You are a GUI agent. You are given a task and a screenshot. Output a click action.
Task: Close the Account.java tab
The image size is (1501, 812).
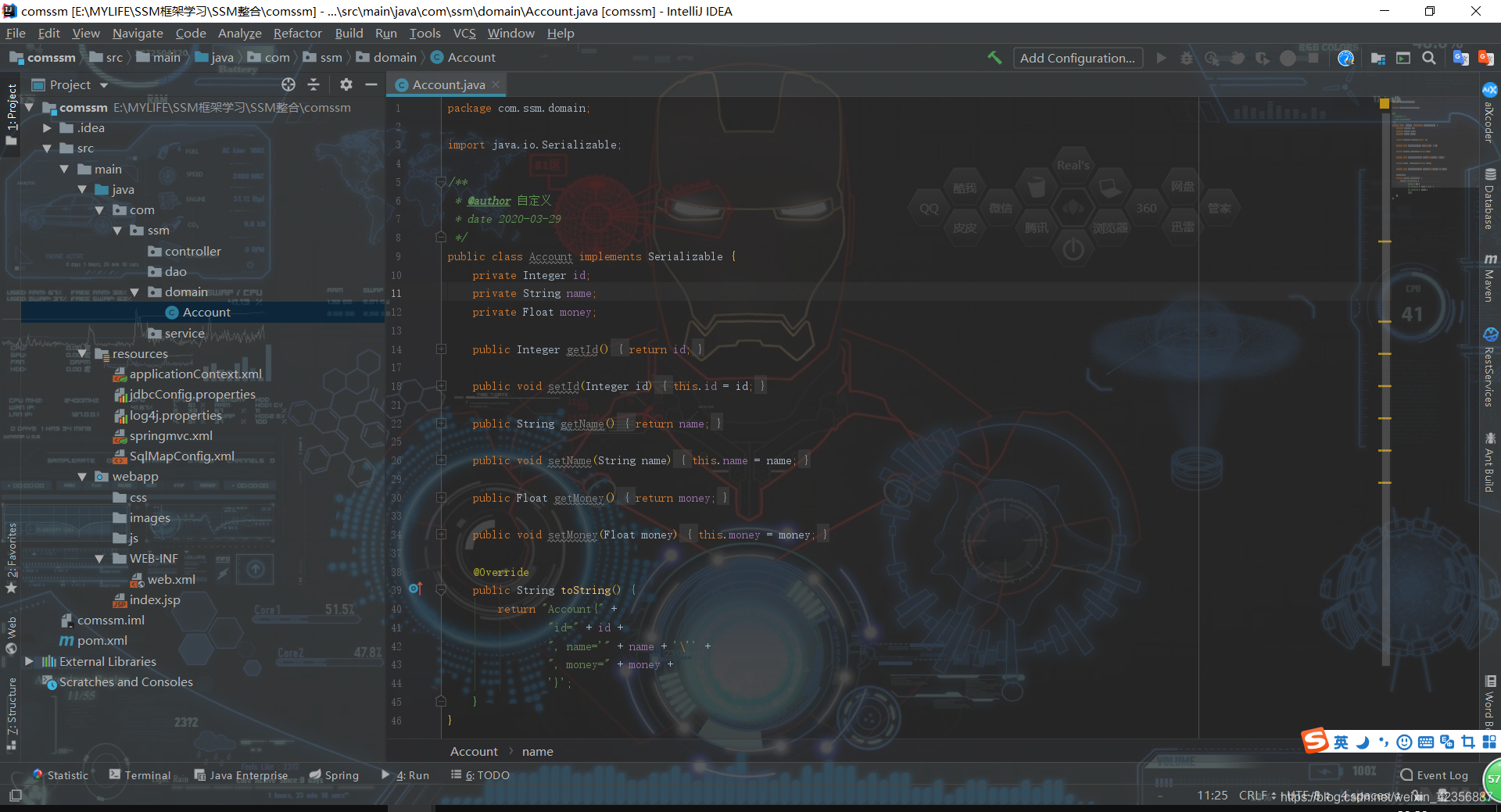(496, 84)
